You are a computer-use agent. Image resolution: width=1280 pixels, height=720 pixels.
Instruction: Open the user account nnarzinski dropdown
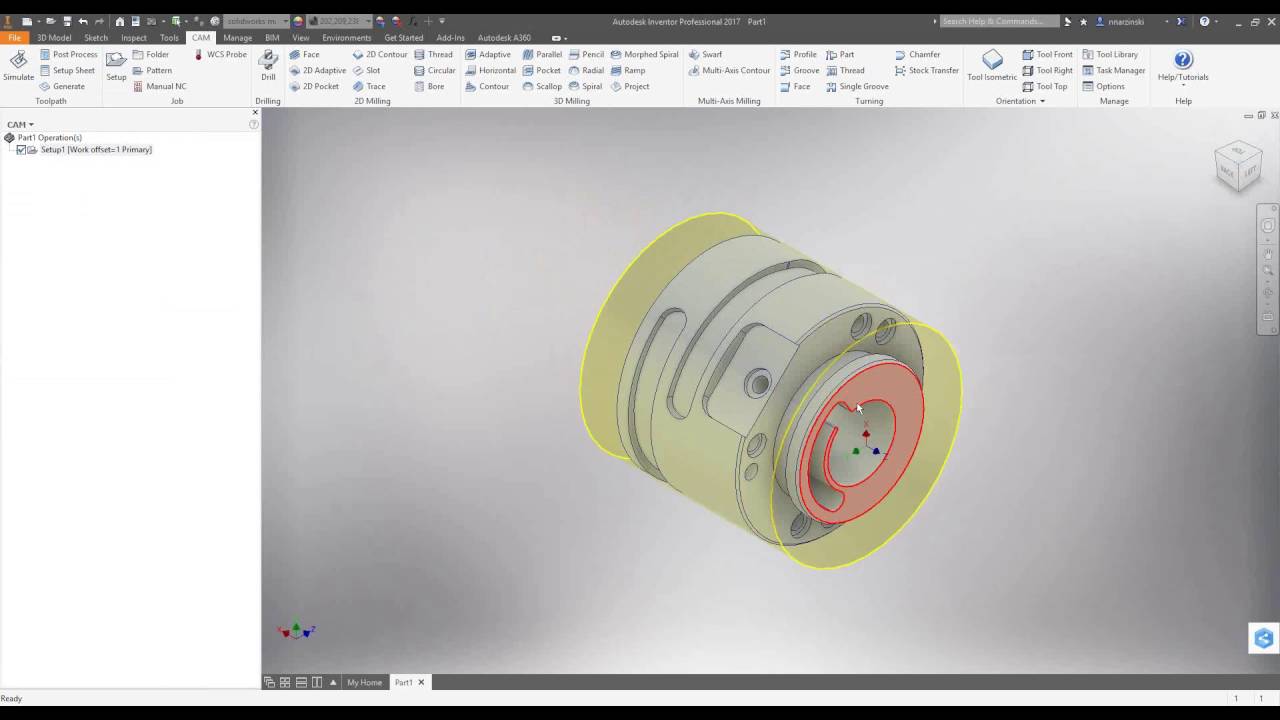[1166, 21]
